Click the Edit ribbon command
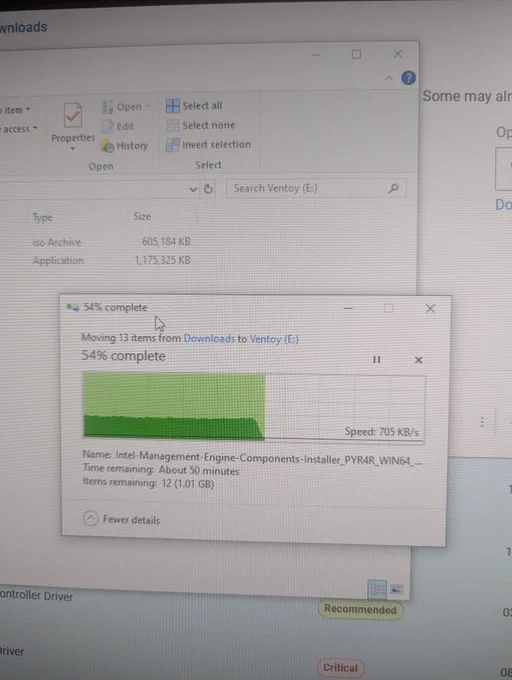This screenshot has height=680, width=512. click(x=118, y=127)
